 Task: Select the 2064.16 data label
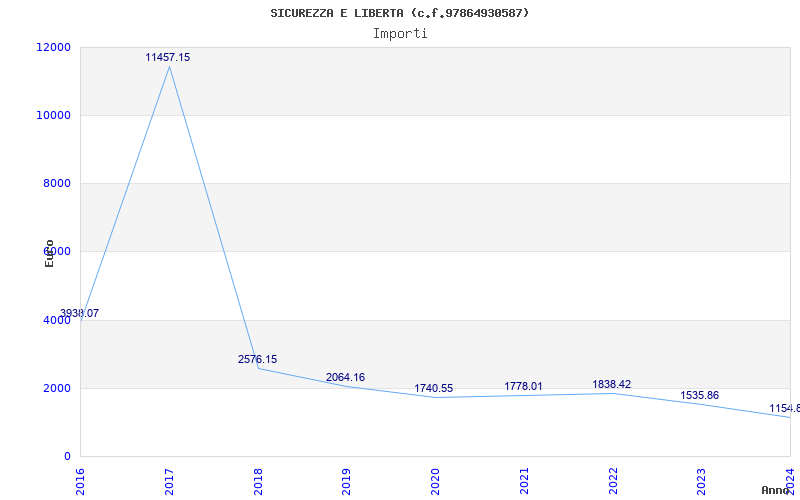(x=345, y=378)
